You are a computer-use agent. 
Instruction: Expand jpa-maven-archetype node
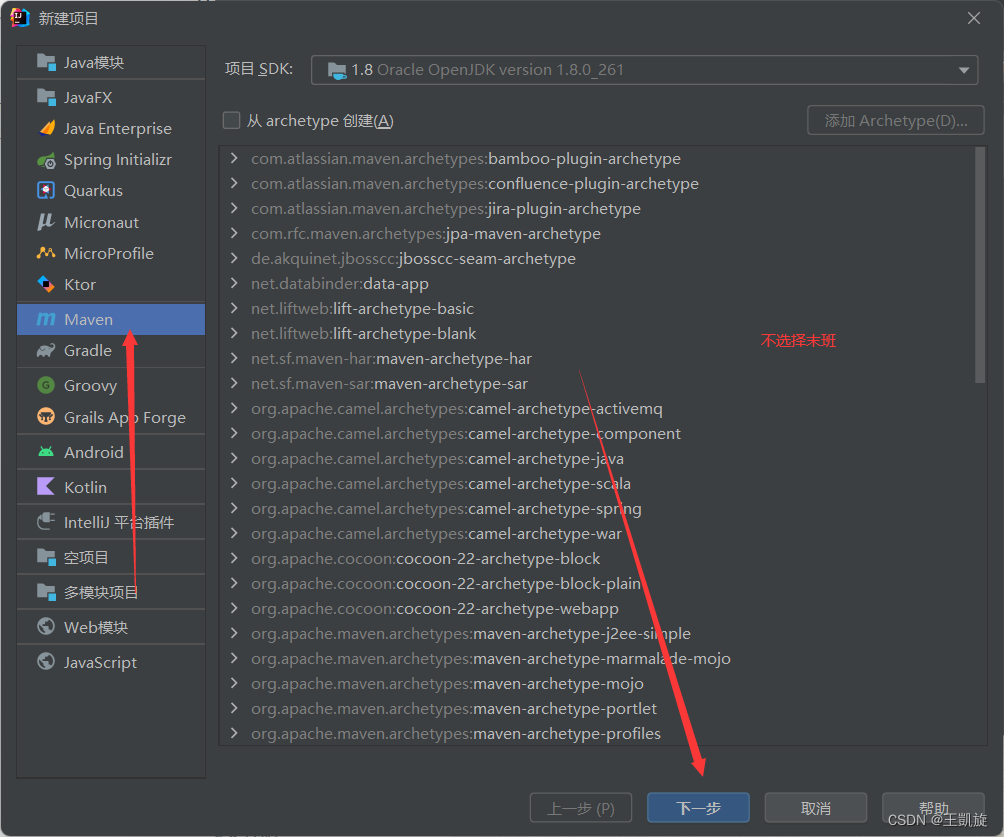(x=234, y=233)
